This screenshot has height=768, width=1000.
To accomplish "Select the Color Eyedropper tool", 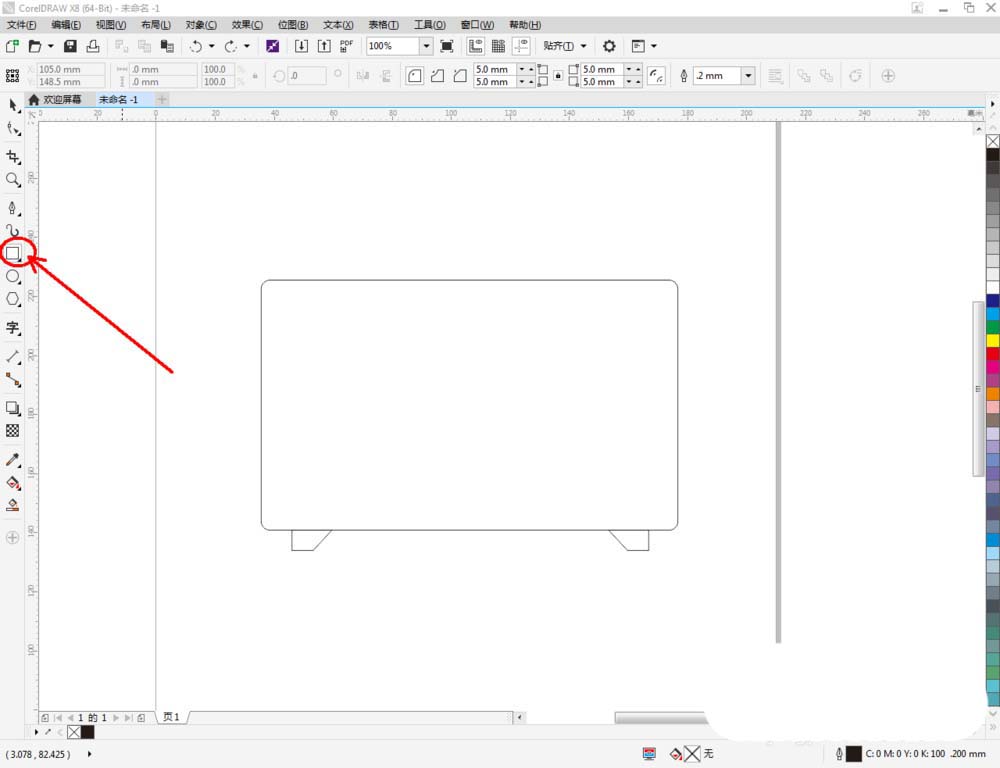I will (x=13, y=460).
